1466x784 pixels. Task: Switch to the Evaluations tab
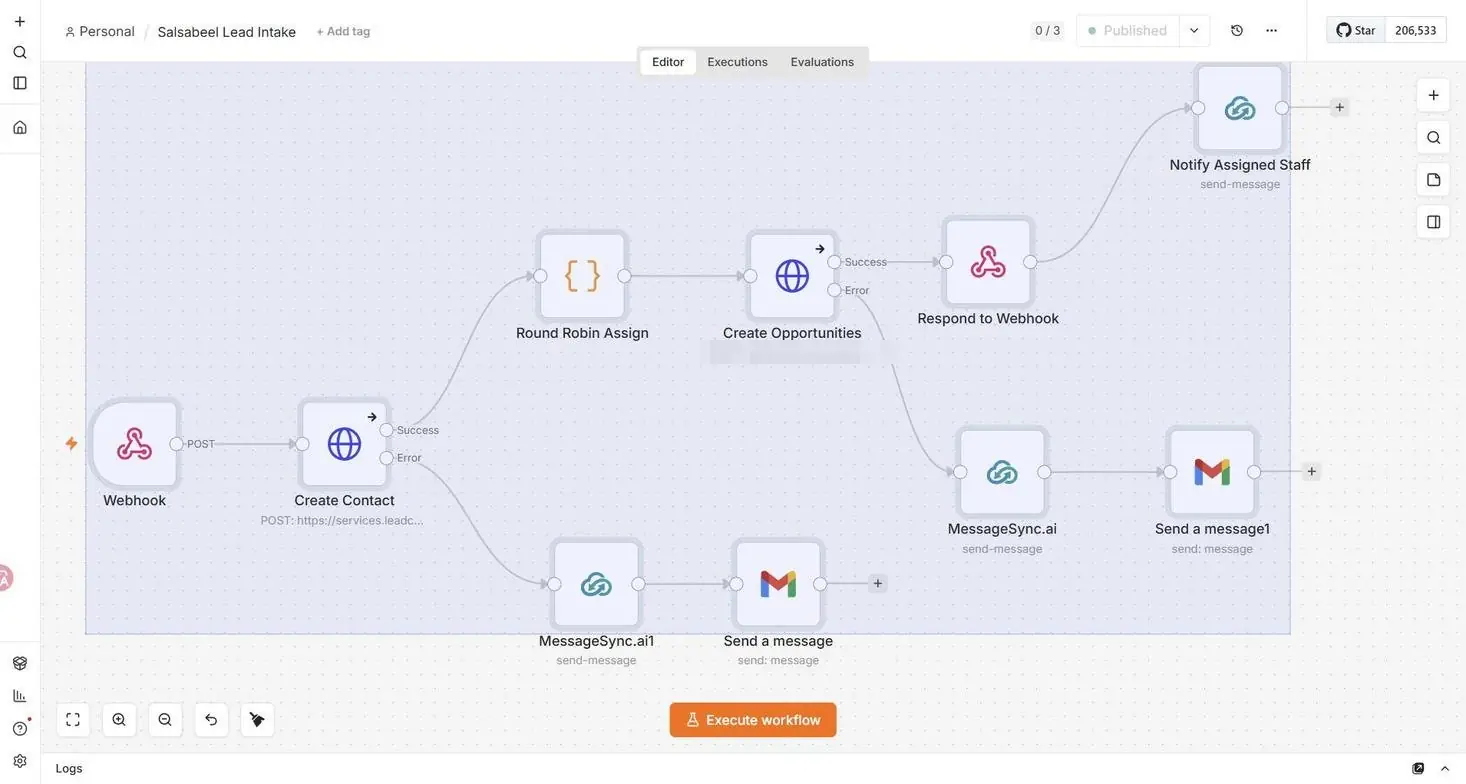[822, 62]
